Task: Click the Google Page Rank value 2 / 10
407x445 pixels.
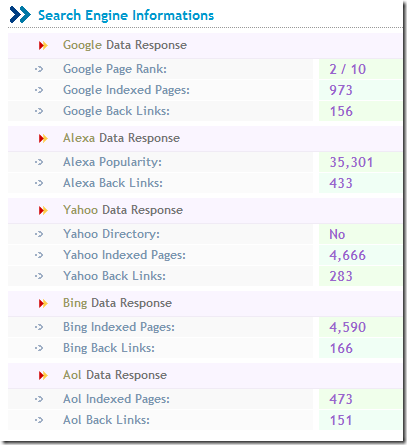Action: coord(348,69)
